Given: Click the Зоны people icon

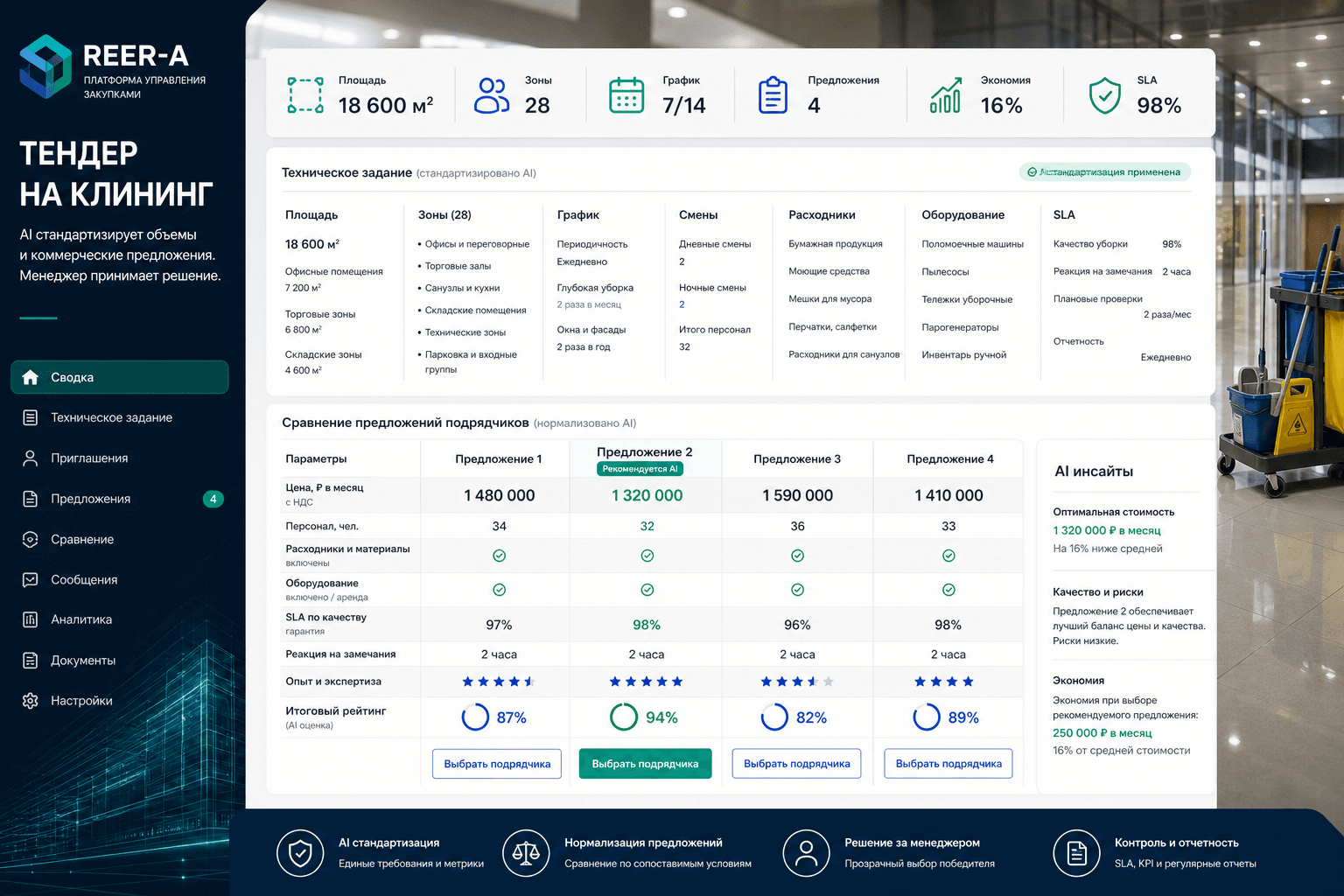Looking at the screenshot, I should pyautogui.click(x=491, y=95).
